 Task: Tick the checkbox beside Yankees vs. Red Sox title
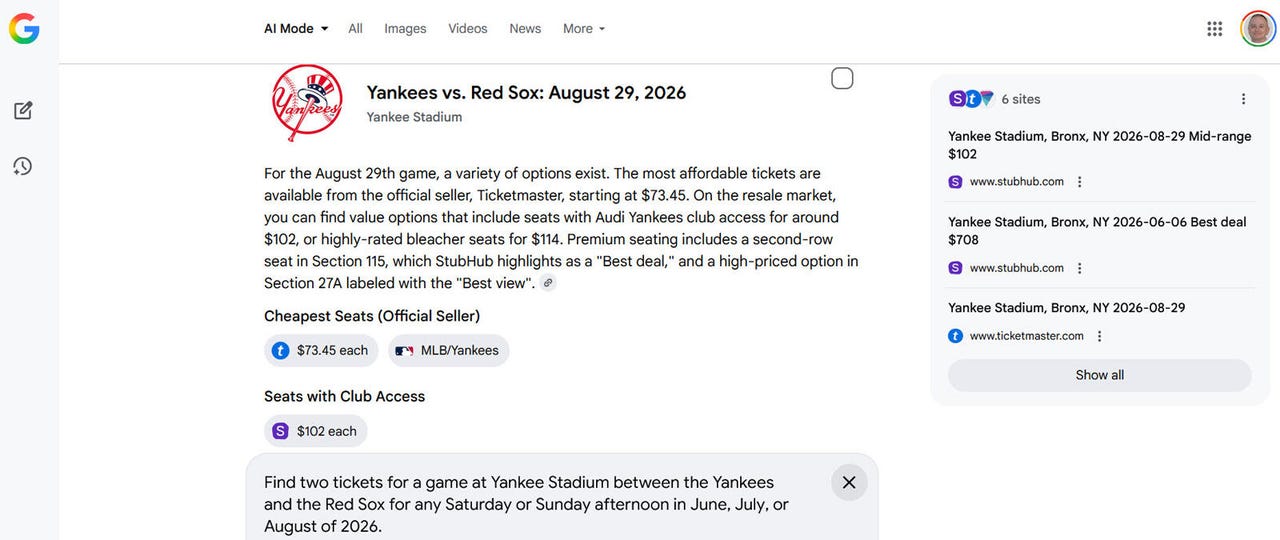(842, 79)
